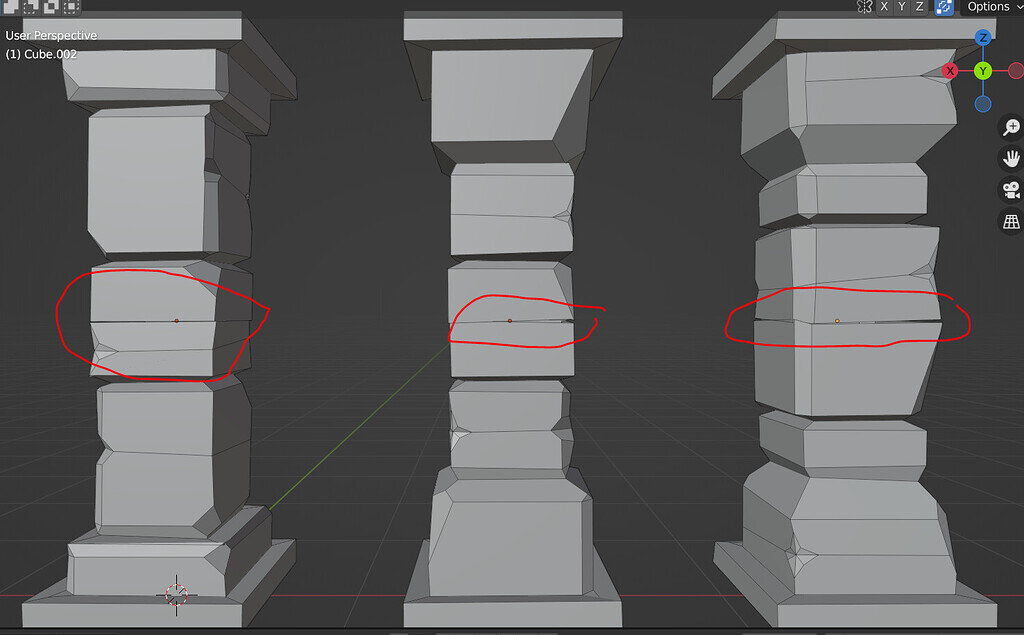Viewport: 1024px width, 635px height.
Task: Enable Proportional Editing via its header icon
Action: click(x=942, y=7)
